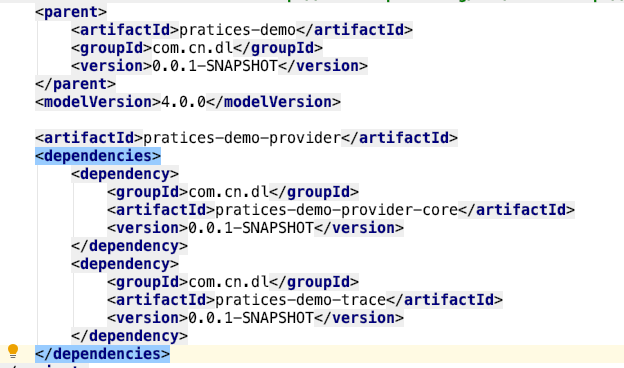Click parent groupId value com.cn.dl
This screenshot has height=368, width=624.
tap(193, 48)
